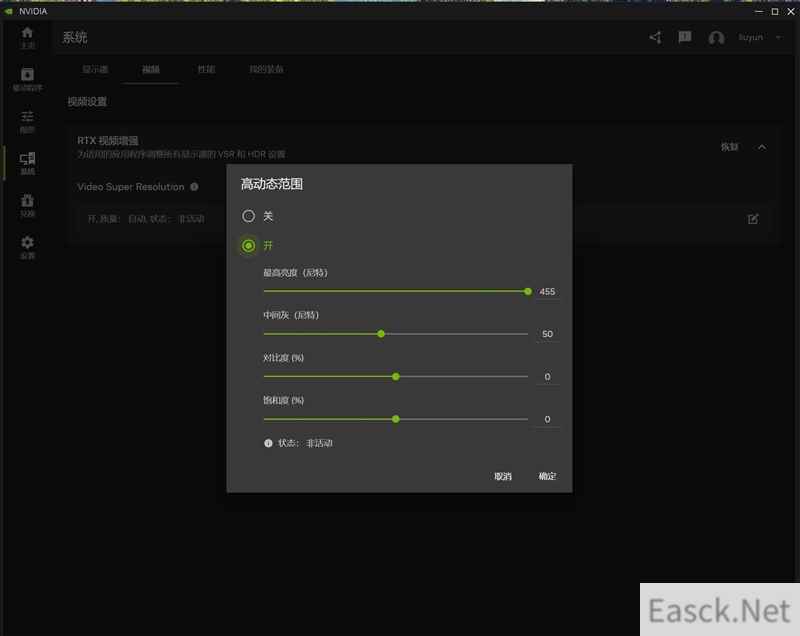Click the 取消 cancel button
The height and width of the screenshot is (636, 800).
(x=503, y=476)
